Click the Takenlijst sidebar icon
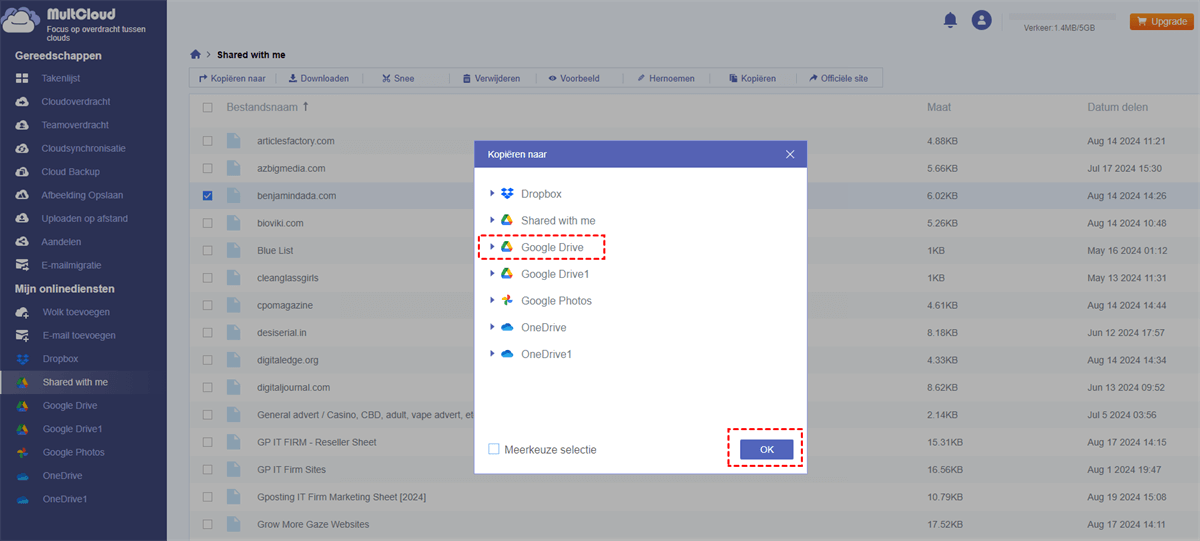The height and width of the screenshot is (541, 1200). tap(22, 78)
